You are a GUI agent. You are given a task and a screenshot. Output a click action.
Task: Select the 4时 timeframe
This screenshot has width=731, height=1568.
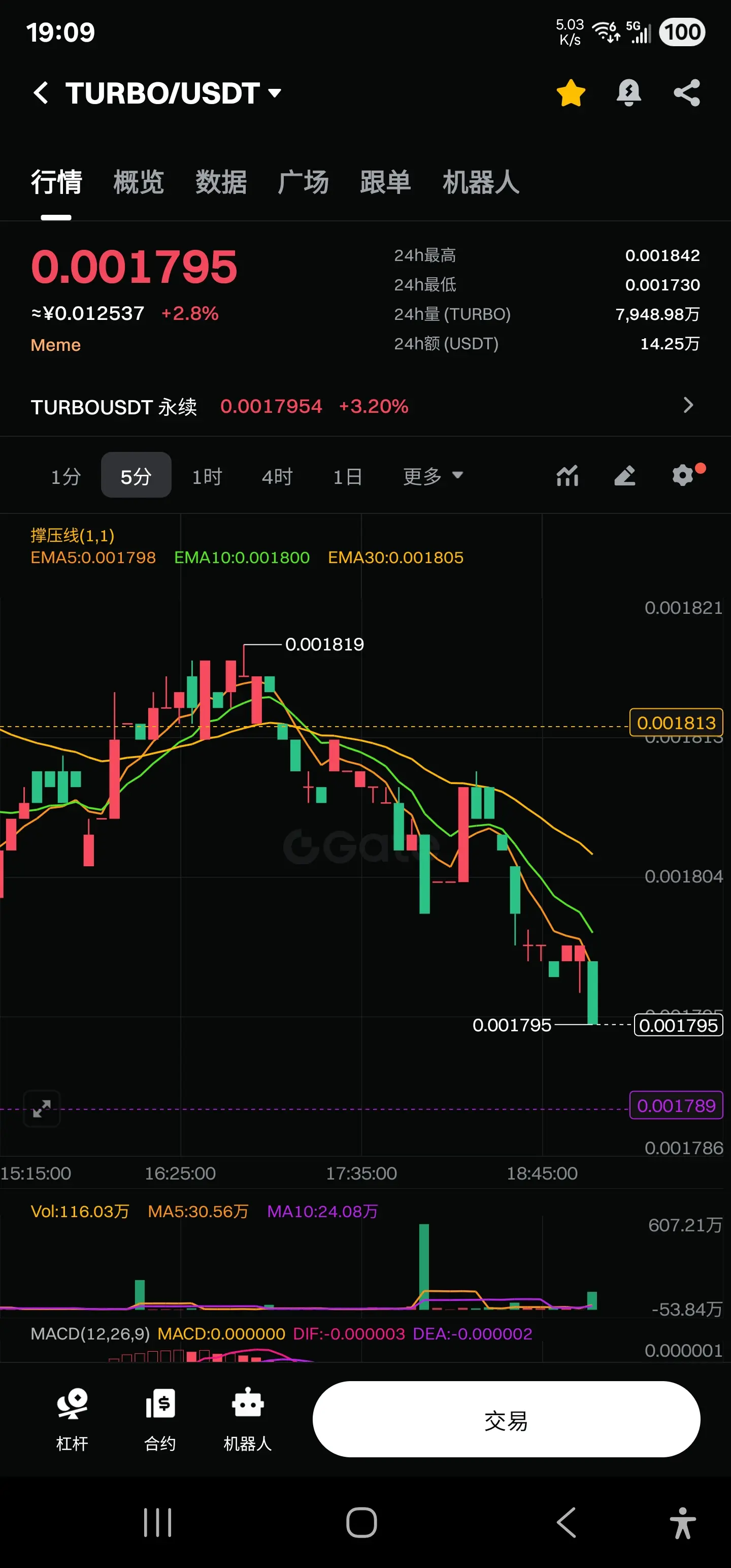tap(277, 476)
